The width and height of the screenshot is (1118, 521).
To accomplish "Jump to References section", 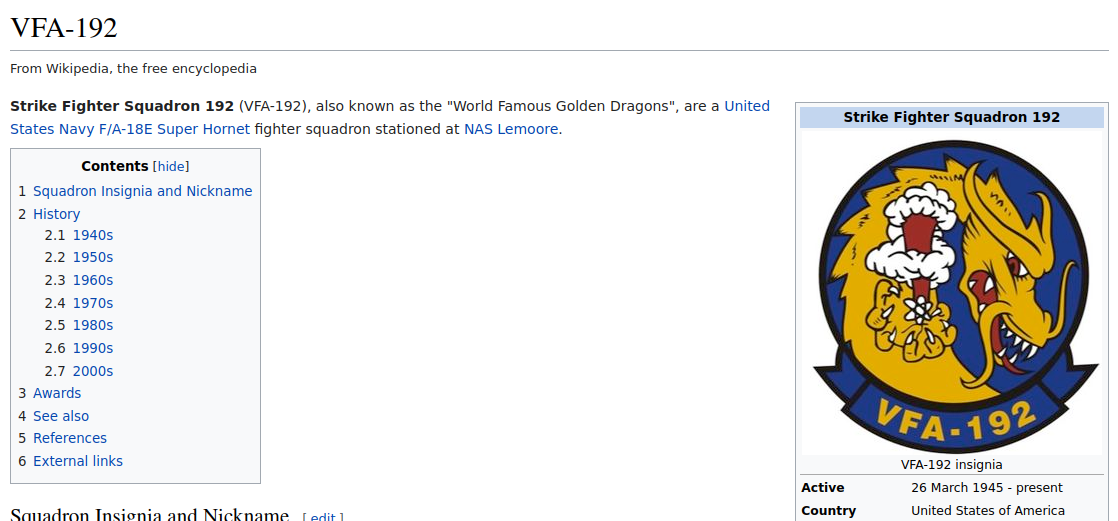I will [x=70, y=438].
